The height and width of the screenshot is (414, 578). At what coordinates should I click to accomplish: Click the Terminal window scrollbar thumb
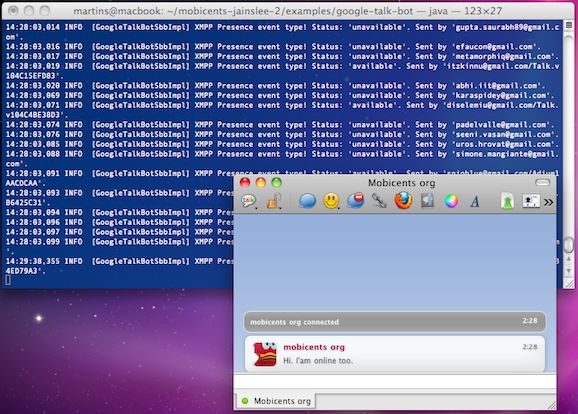click(x=569, y=245)
